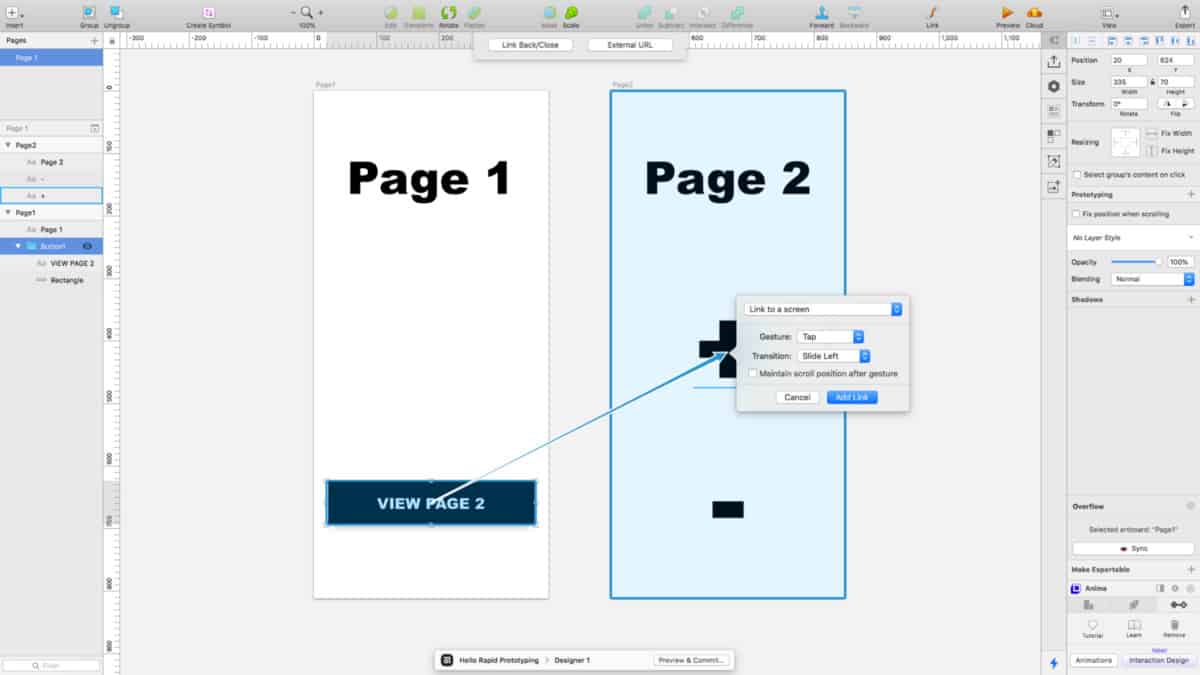Open the Gesture dropdown showing Tap
Viewport: 1200px width, 675px height.
pos(828,336)
